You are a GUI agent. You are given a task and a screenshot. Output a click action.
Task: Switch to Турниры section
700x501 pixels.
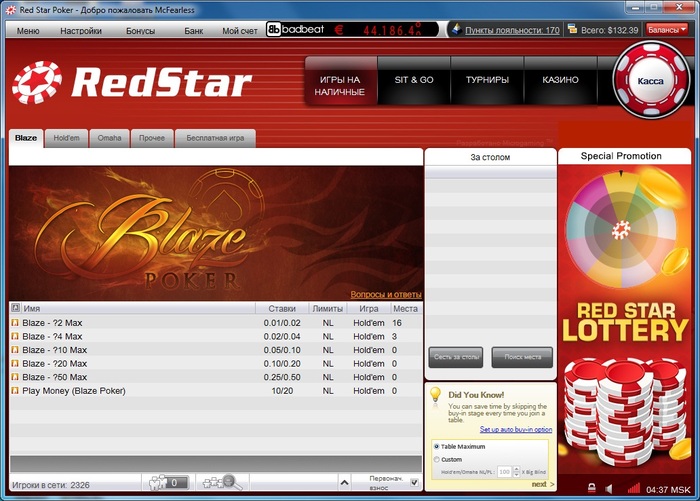tap(487, 80)
